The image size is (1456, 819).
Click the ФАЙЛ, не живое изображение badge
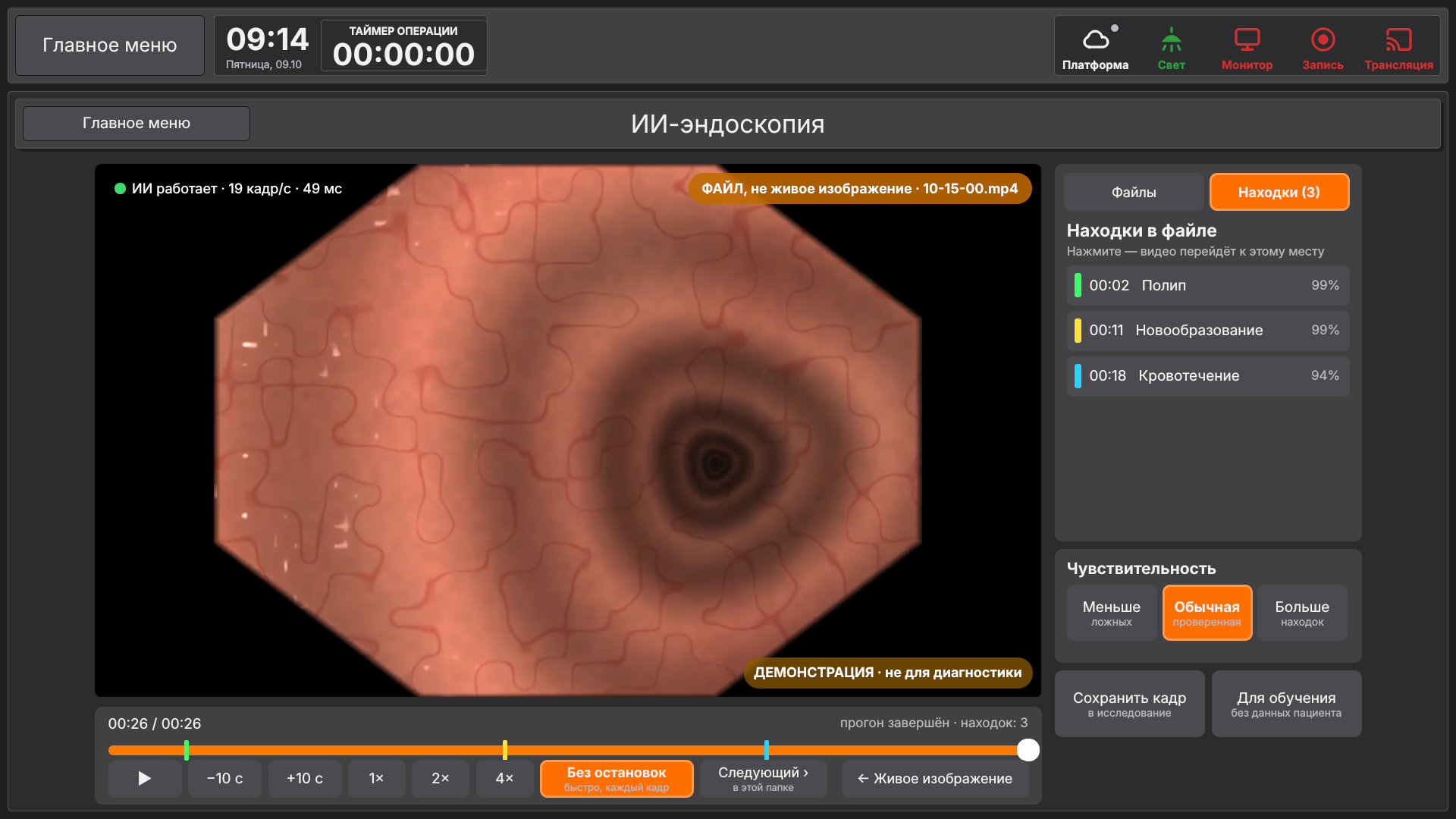coord(860,189)
